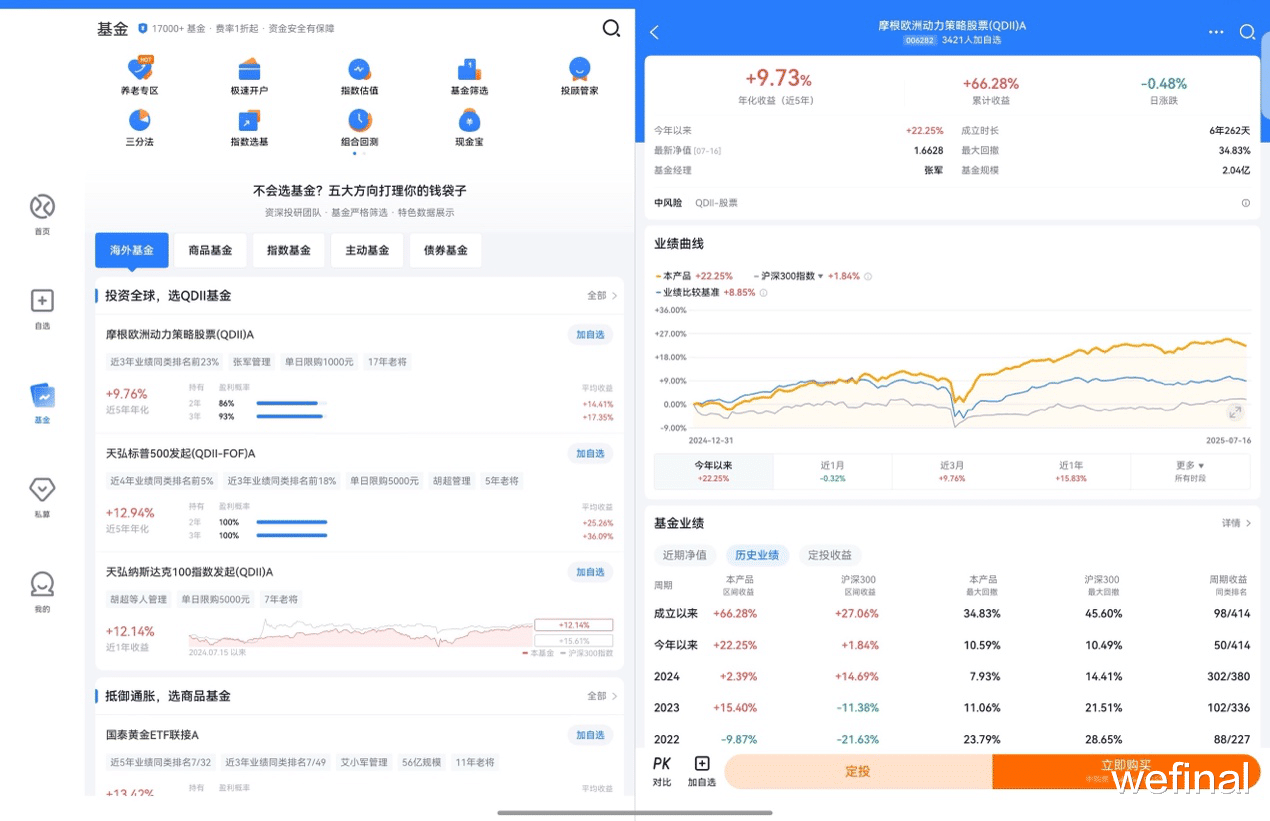Click the search icon in fund detail header
Viewport: 1270px width, 821px height.
1247,32
